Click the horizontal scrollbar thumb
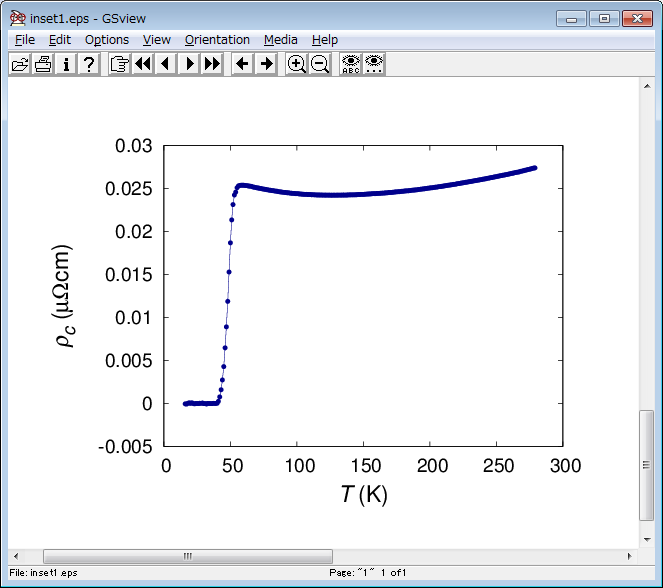This screenshot has width=663, height=588. pos(187,556)
